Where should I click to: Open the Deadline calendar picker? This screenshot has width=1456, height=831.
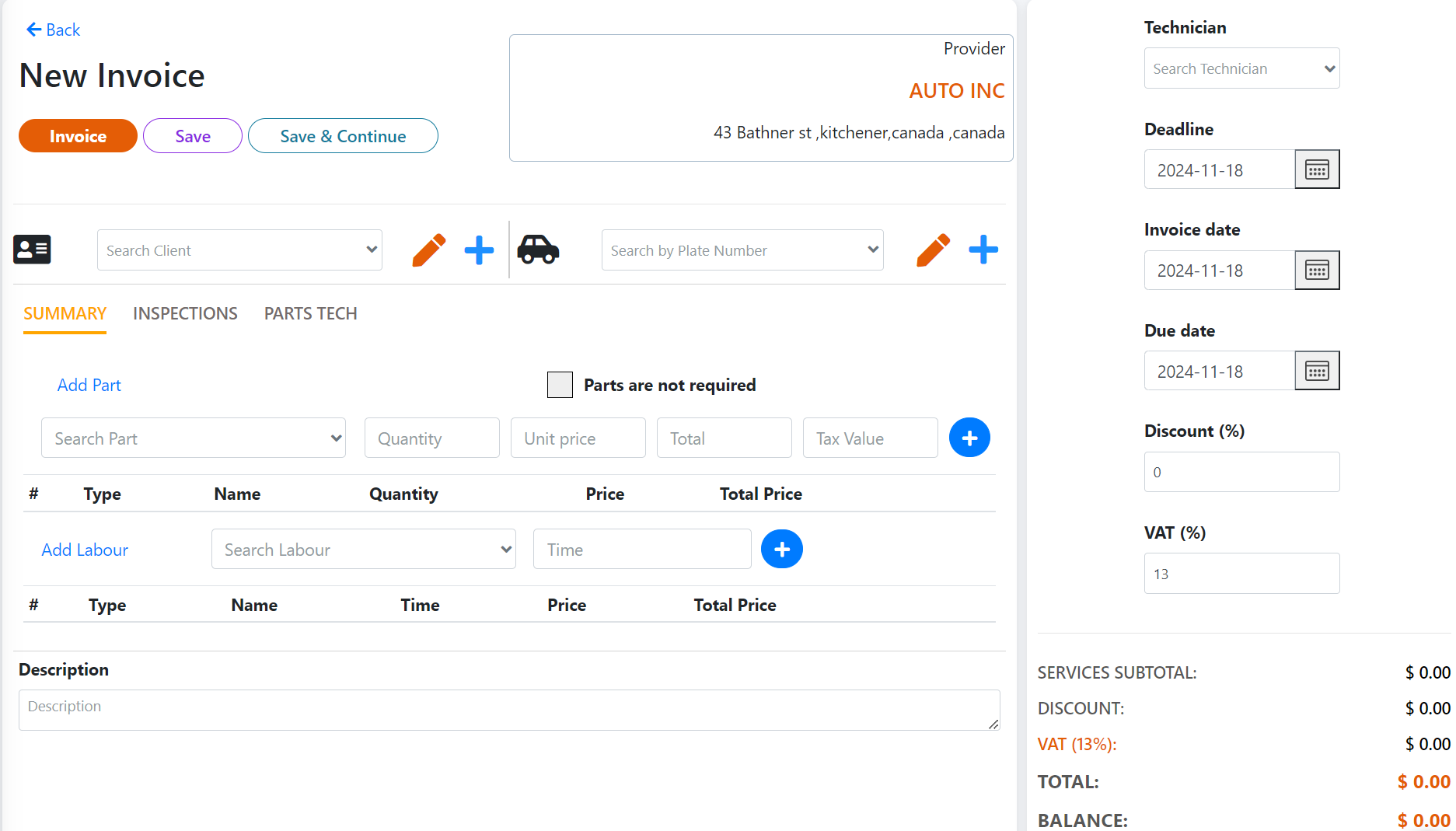pos(1316,169)
